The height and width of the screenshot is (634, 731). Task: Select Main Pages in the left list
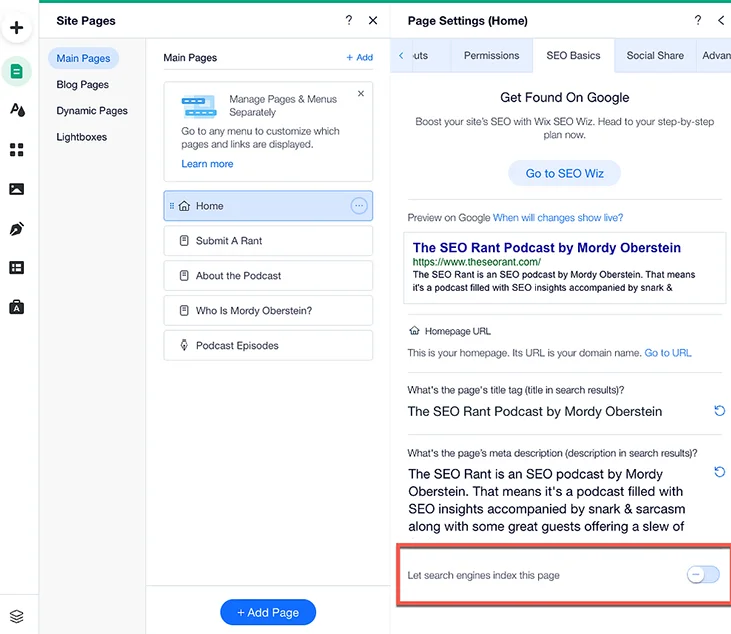pyautogui.click(x=83, y=58)
